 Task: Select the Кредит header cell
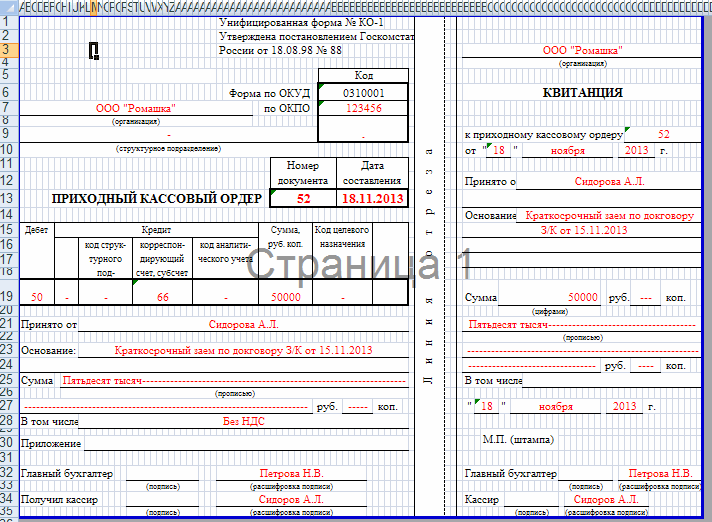[156, 230]
